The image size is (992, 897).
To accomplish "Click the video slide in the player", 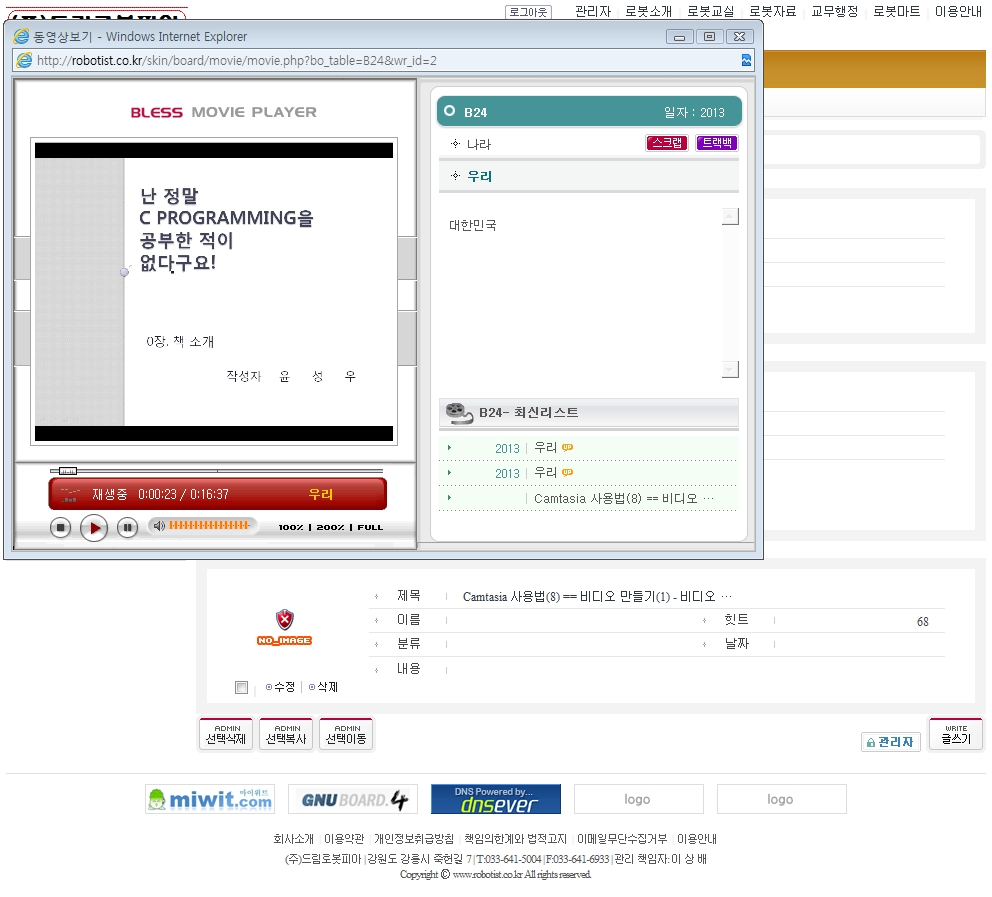I will click(214, 292).
